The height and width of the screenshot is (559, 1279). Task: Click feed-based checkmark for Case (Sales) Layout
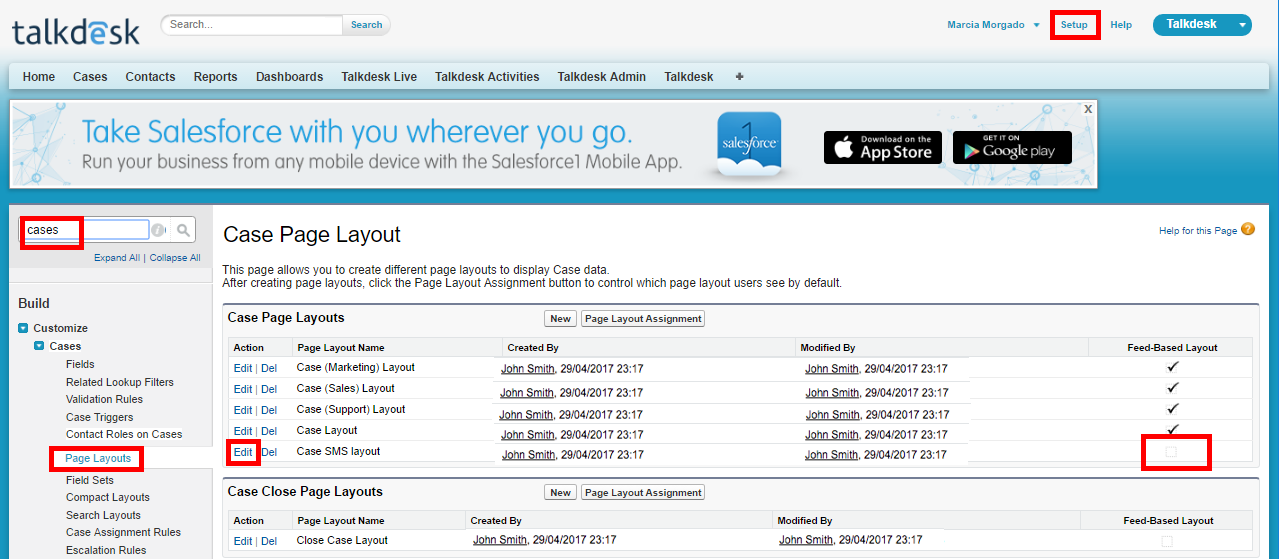click(1173, 388)
